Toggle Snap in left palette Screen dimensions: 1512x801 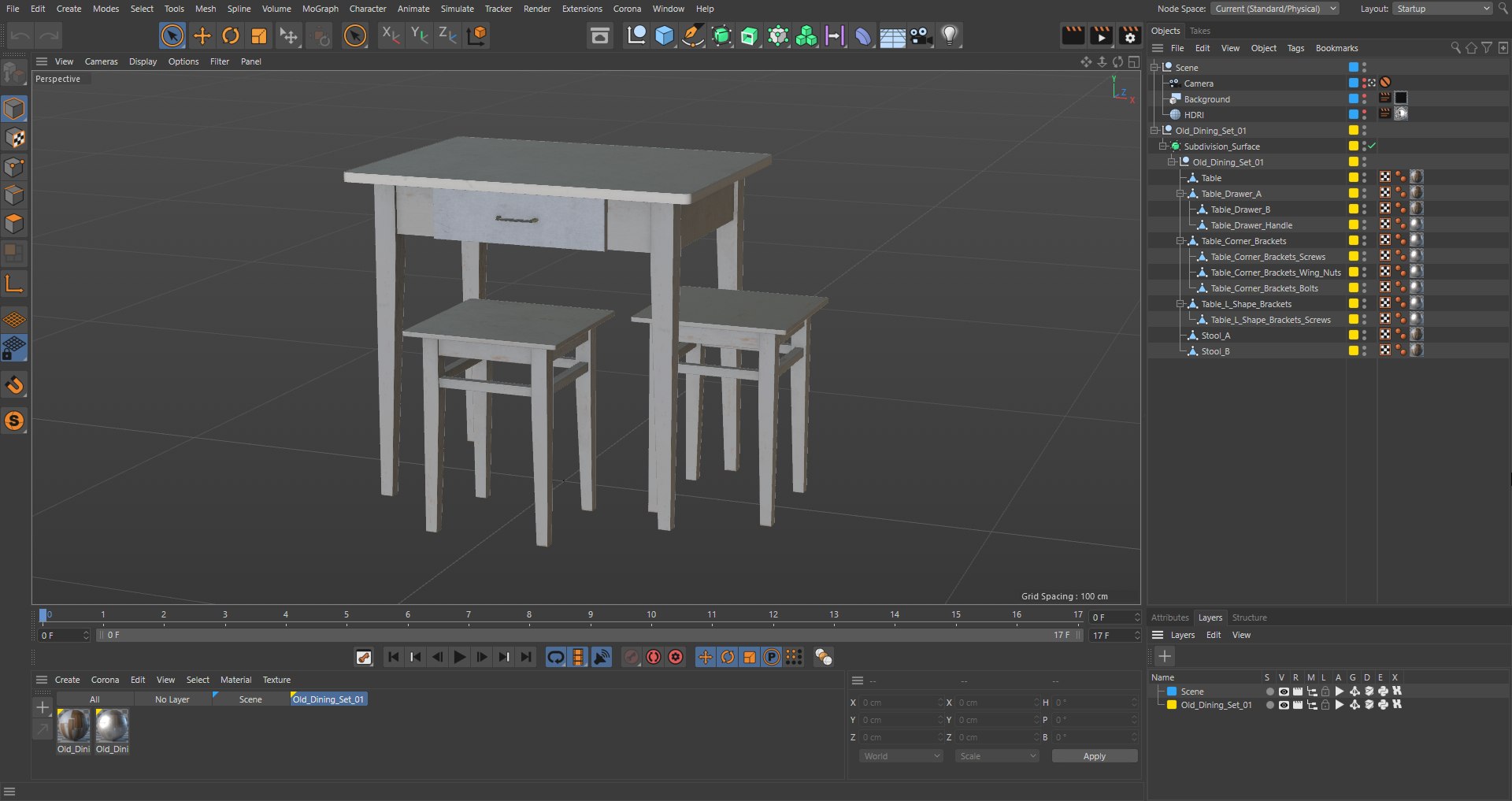(14, 386)
